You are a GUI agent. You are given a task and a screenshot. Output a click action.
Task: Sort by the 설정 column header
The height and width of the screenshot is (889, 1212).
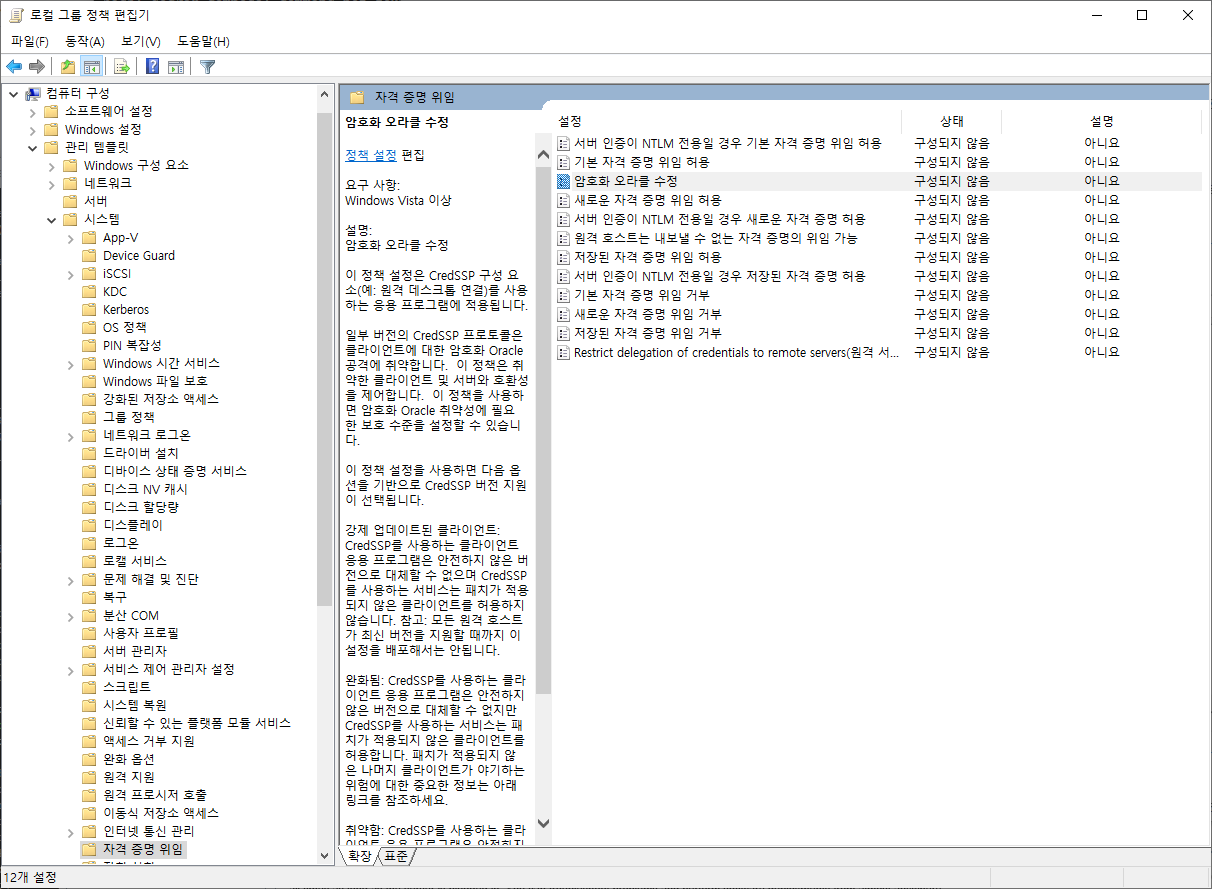(727, 121)
